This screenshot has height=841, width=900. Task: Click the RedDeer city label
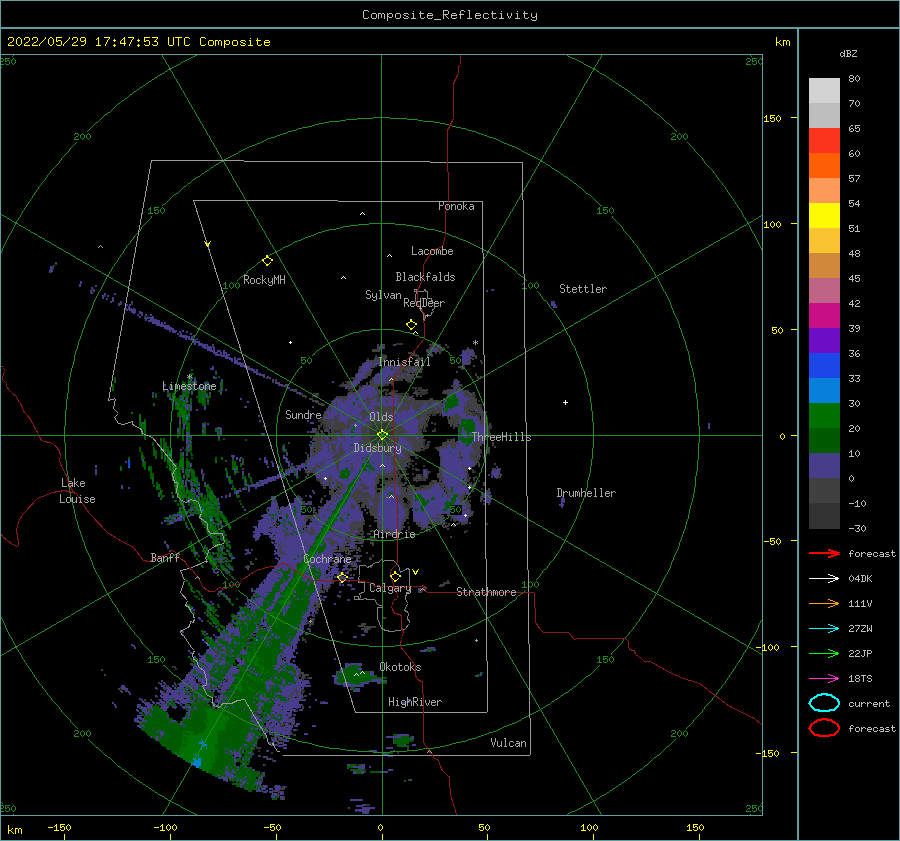424,303
